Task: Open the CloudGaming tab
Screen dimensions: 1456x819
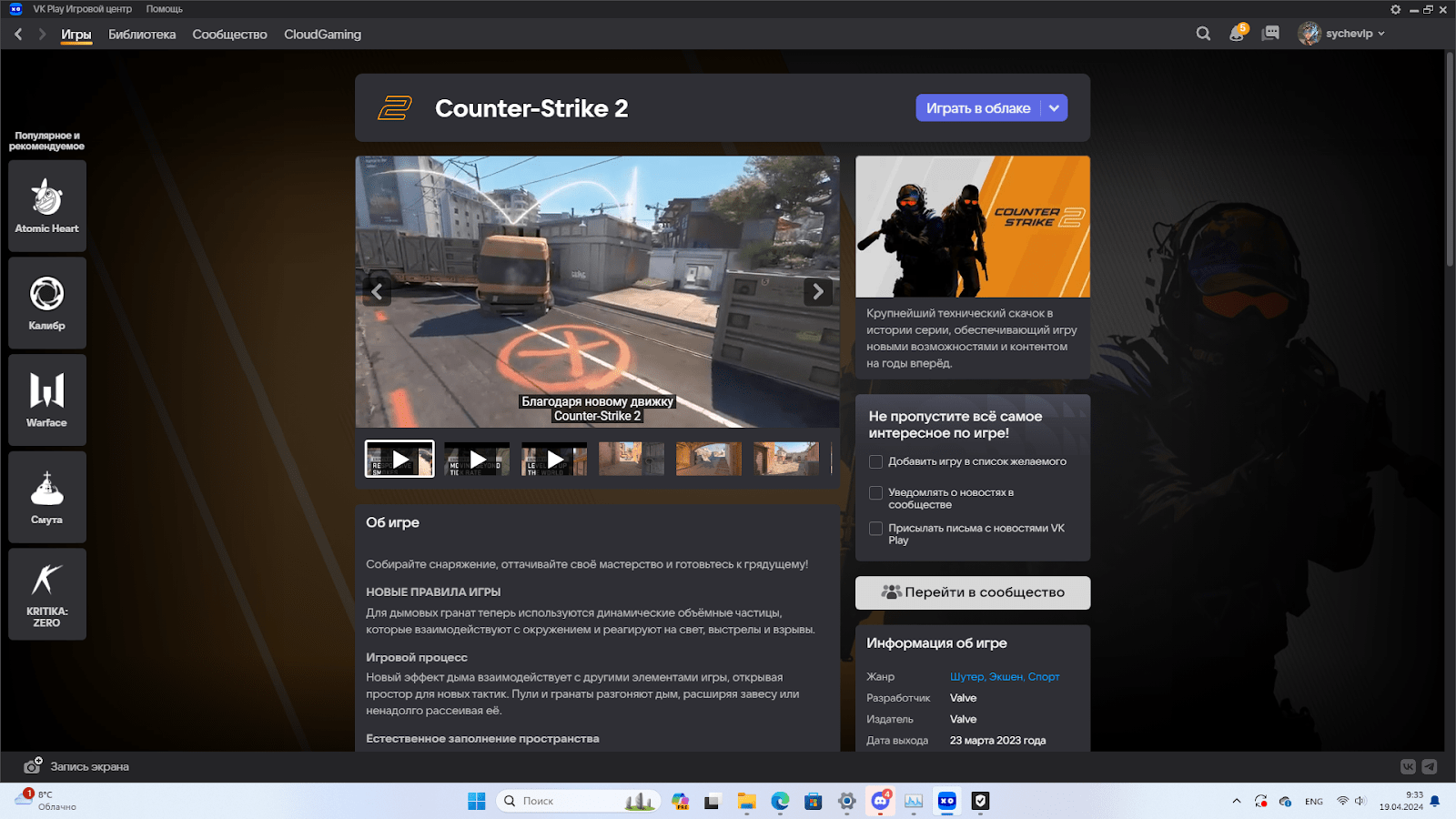Action: (322, 35)
